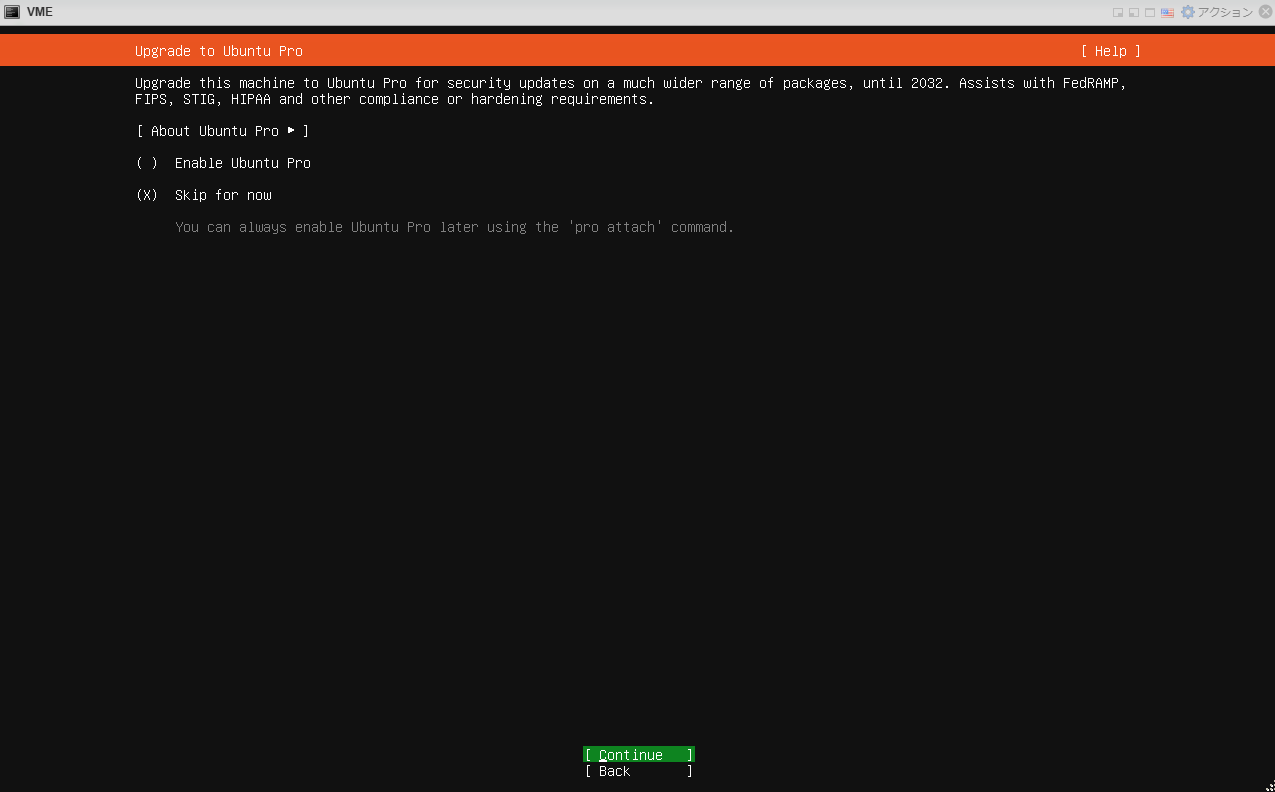Open Help from the orange header bar
The image size is (1275, 792).
[1110, 51]
